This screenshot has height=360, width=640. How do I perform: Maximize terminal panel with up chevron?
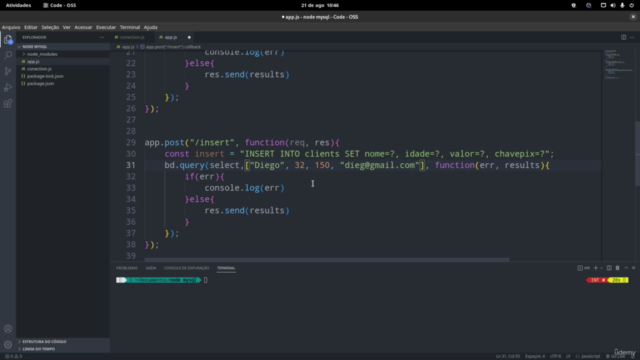click(x=626, y=268)
